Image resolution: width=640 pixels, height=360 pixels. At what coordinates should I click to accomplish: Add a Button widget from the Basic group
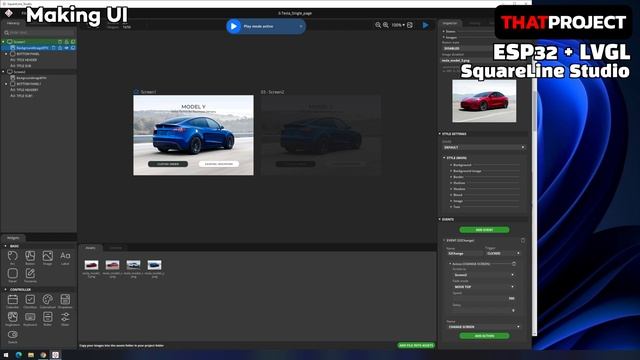click(x=30, y=258)
